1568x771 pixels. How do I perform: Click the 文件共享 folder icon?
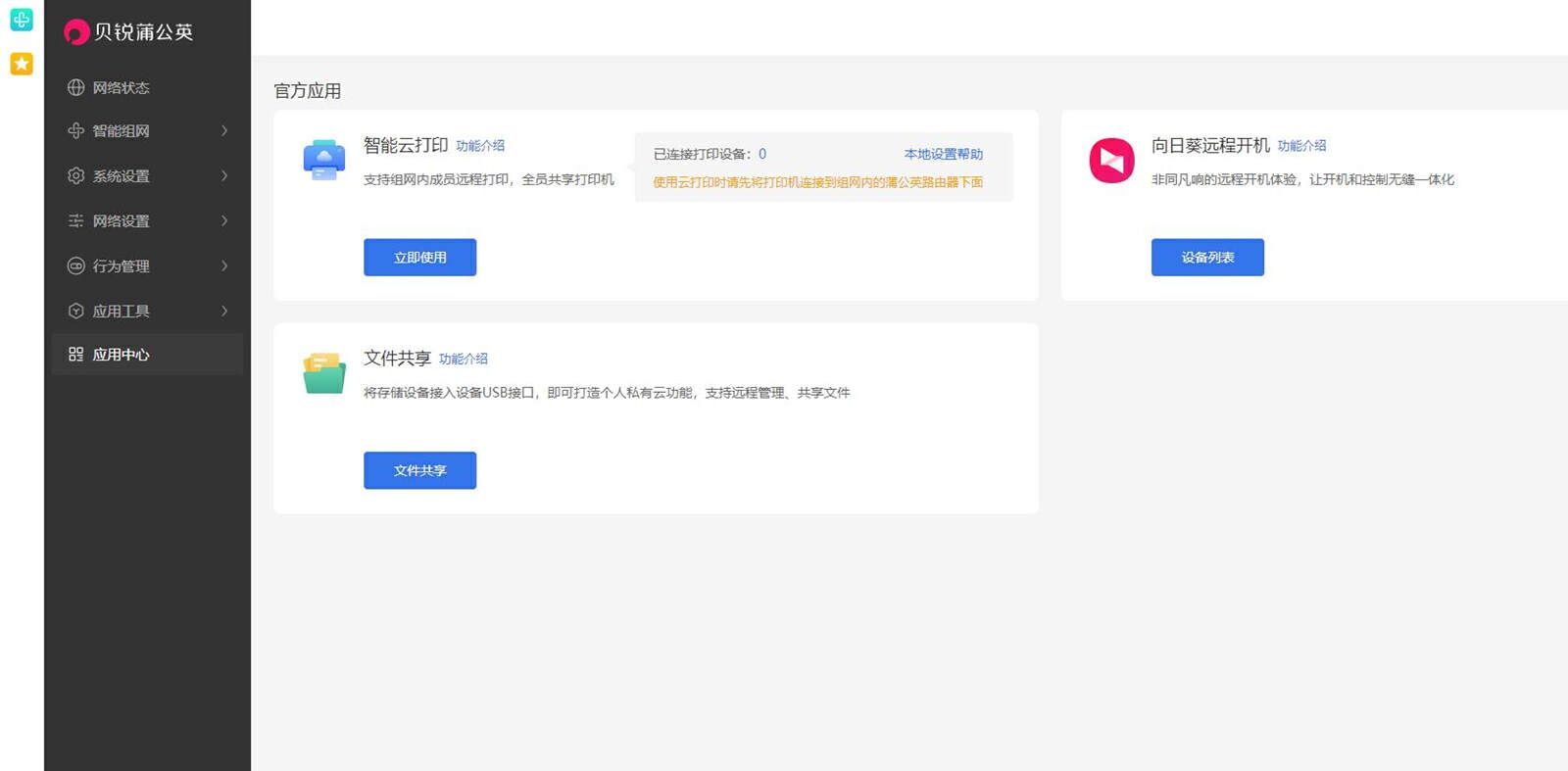point(324,373)
